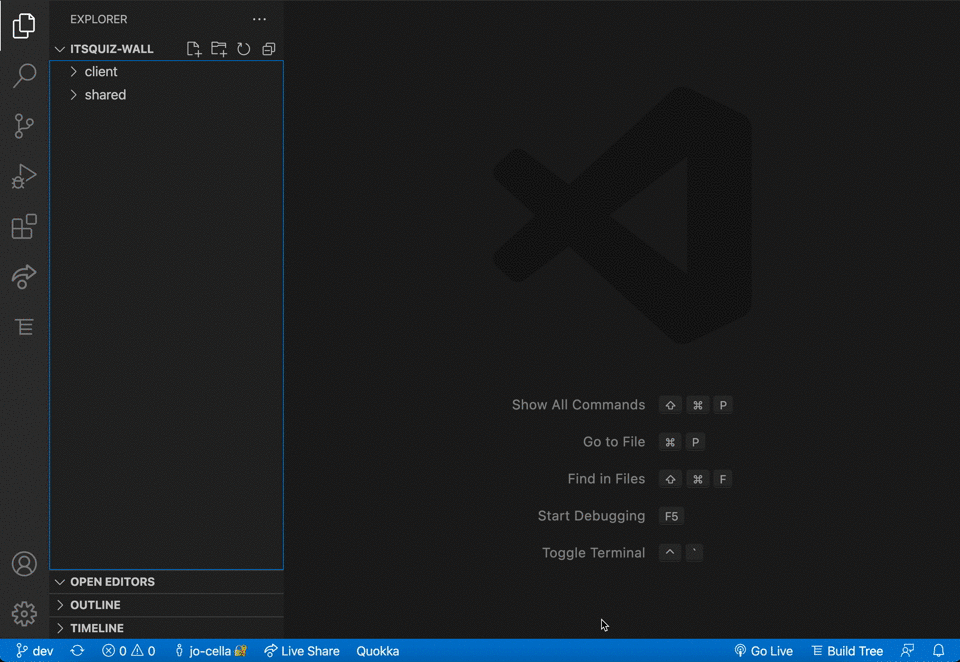This screenshot has width=960, height=662.
Task: Start the Go Live server
Action: click(x=763, y=651)
